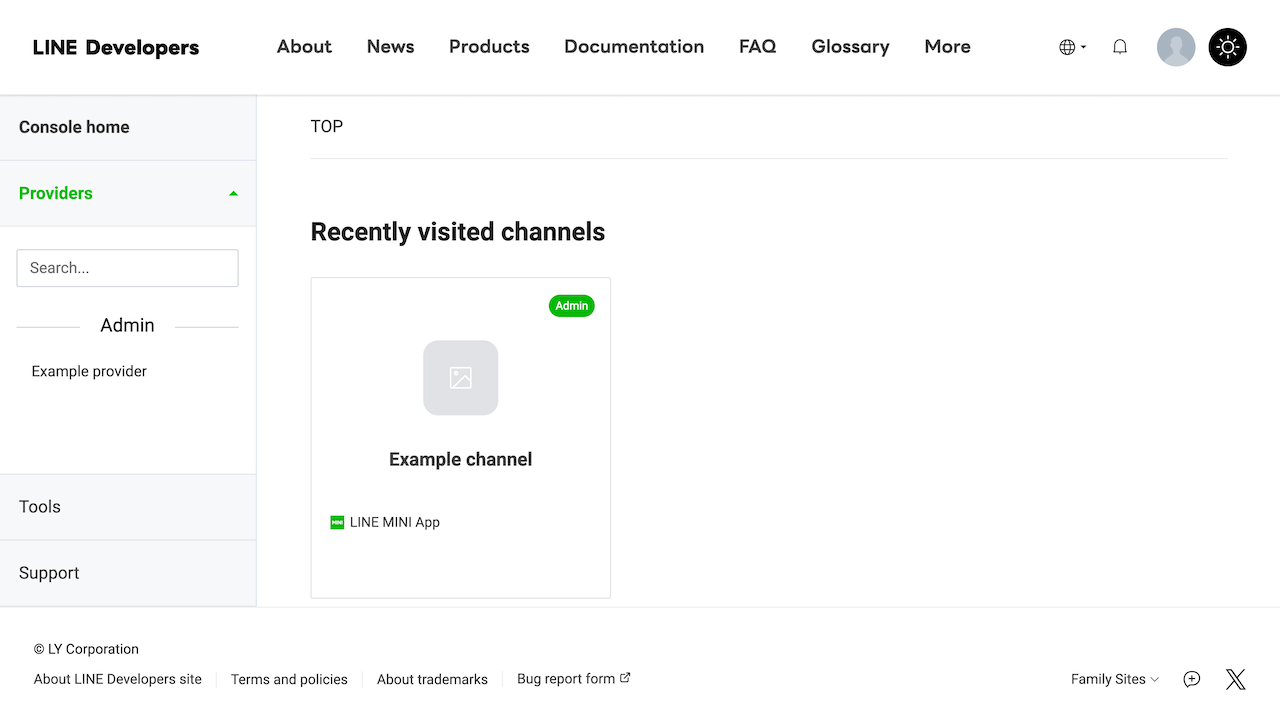The height and width of the screenshot is (715, 1280).
Task: Click the X social media icon
Action: click(x=1235, y=680)
